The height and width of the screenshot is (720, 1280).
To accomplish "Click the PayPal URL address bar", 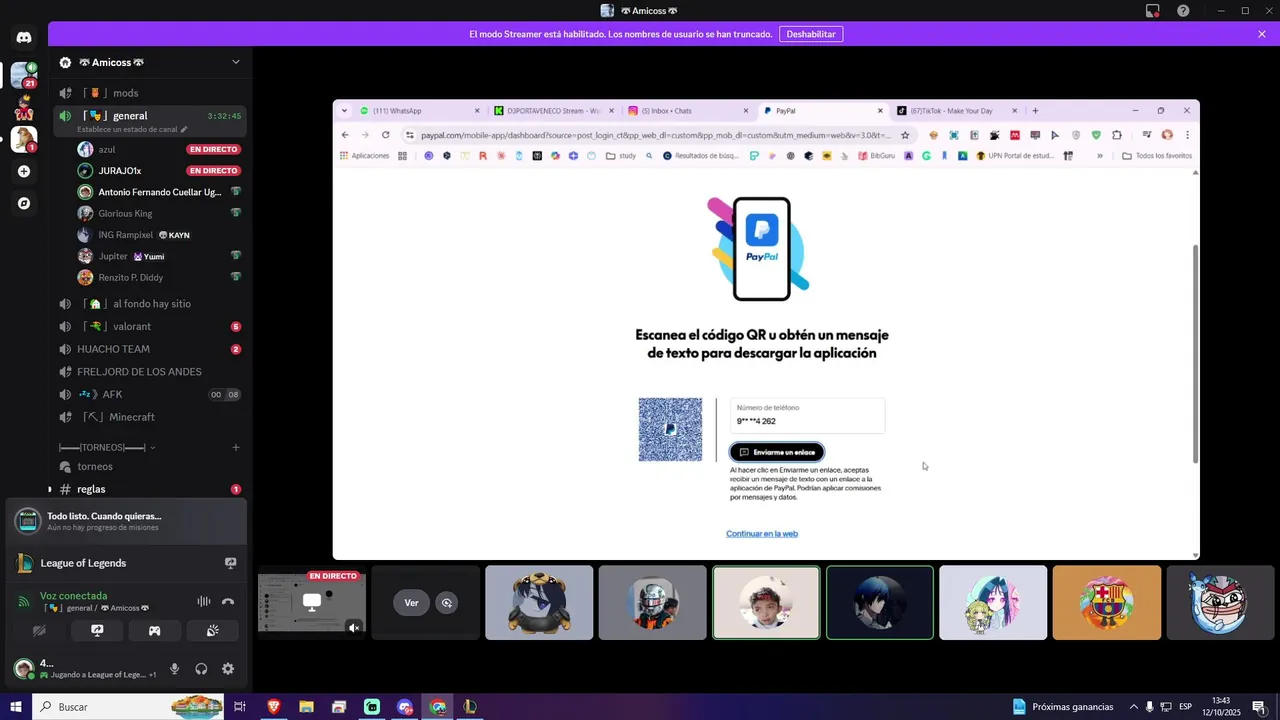I will (655, 135).
